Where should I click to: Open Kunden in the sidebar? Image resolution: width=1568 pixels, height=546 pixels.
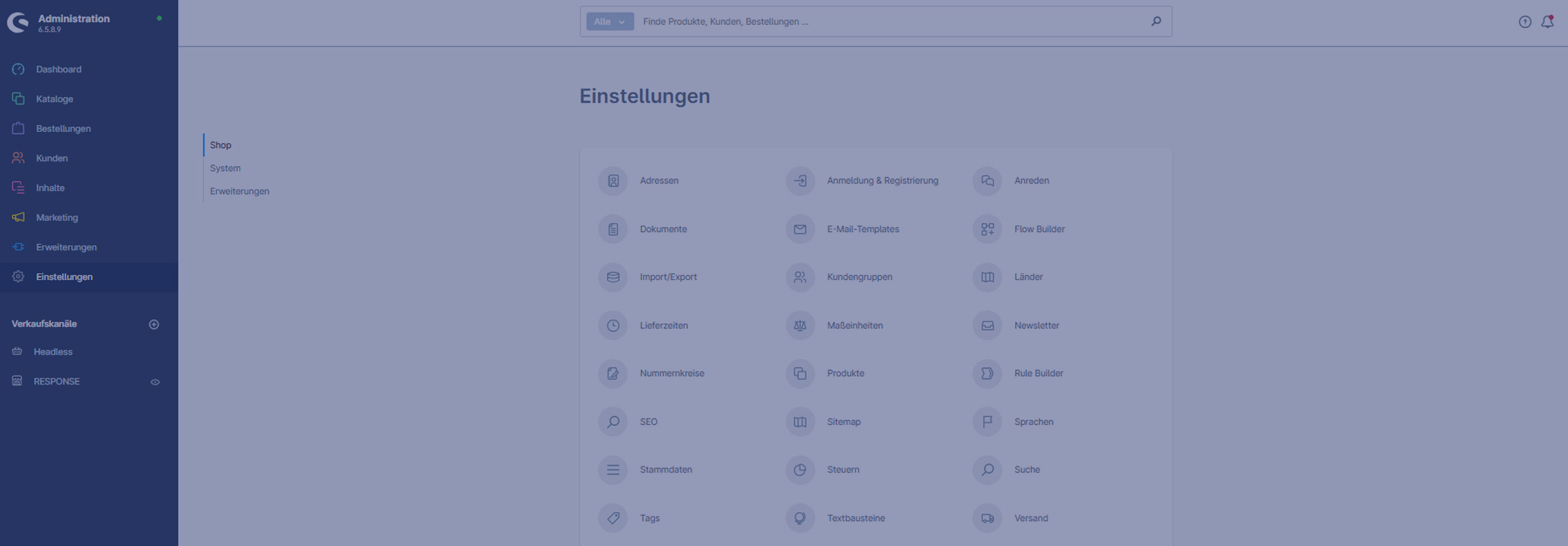[89, 158]
